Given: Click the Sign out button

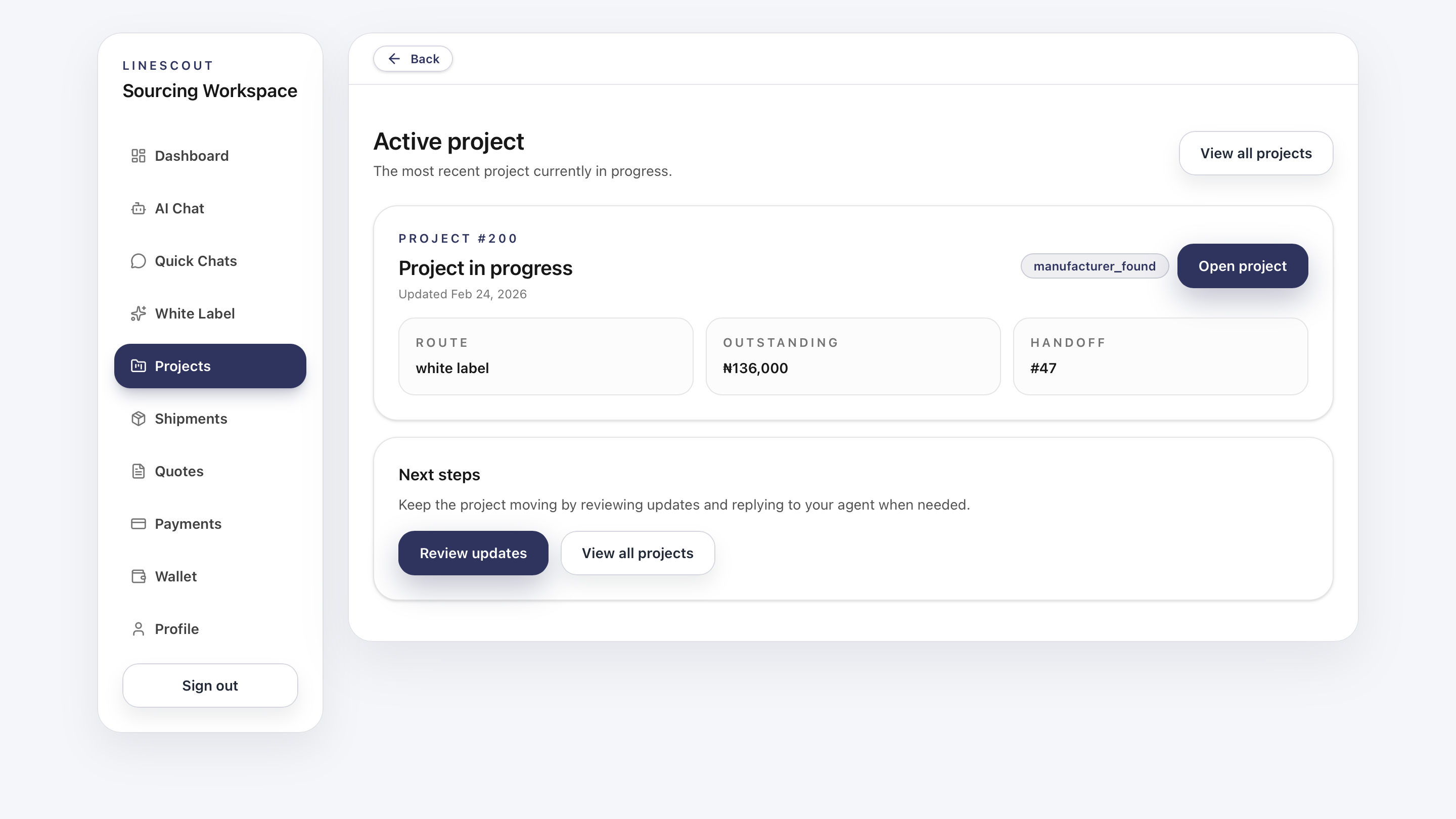Looking at the screenshot, I should [210, 685].
